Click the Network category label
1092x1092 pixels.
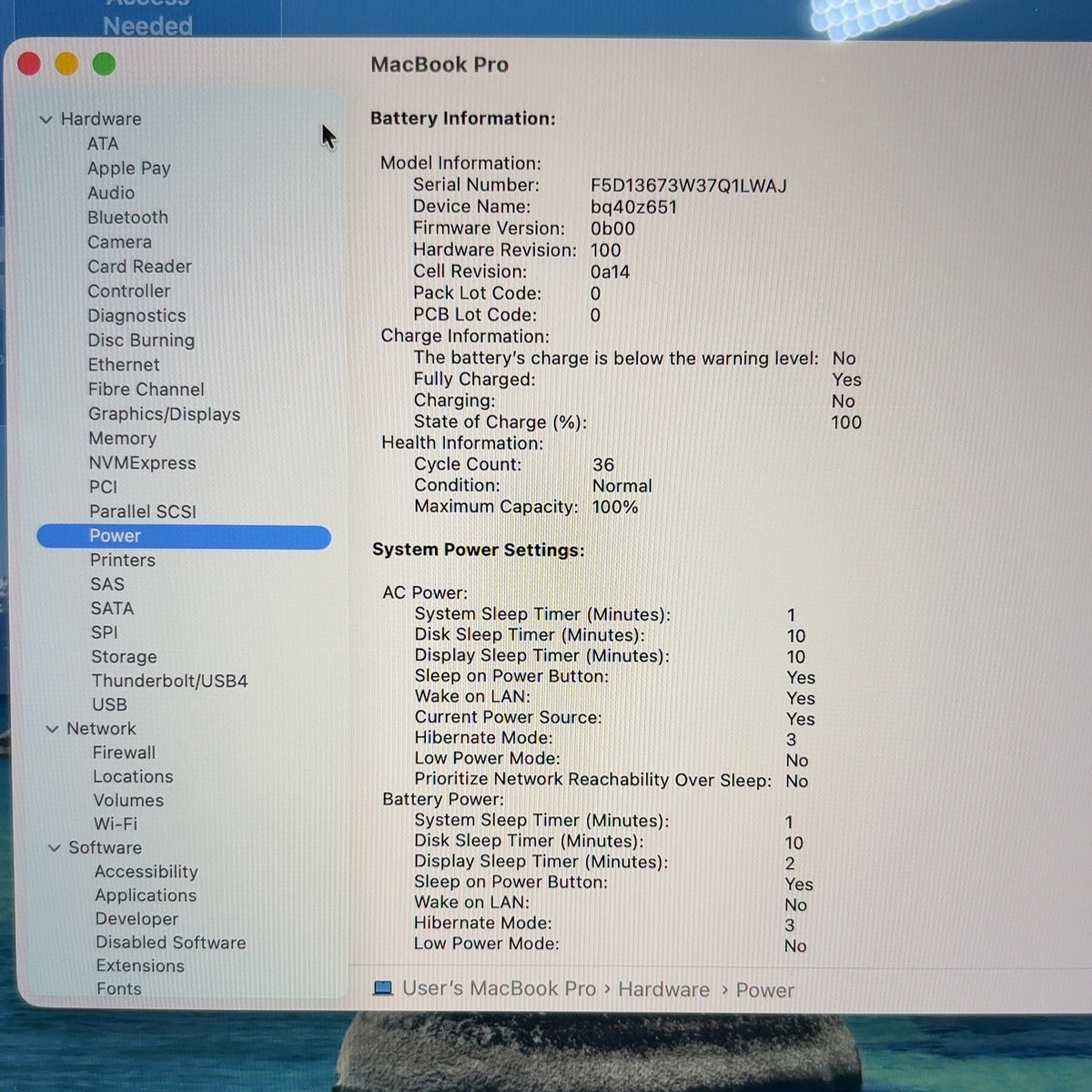pos(101,729)
